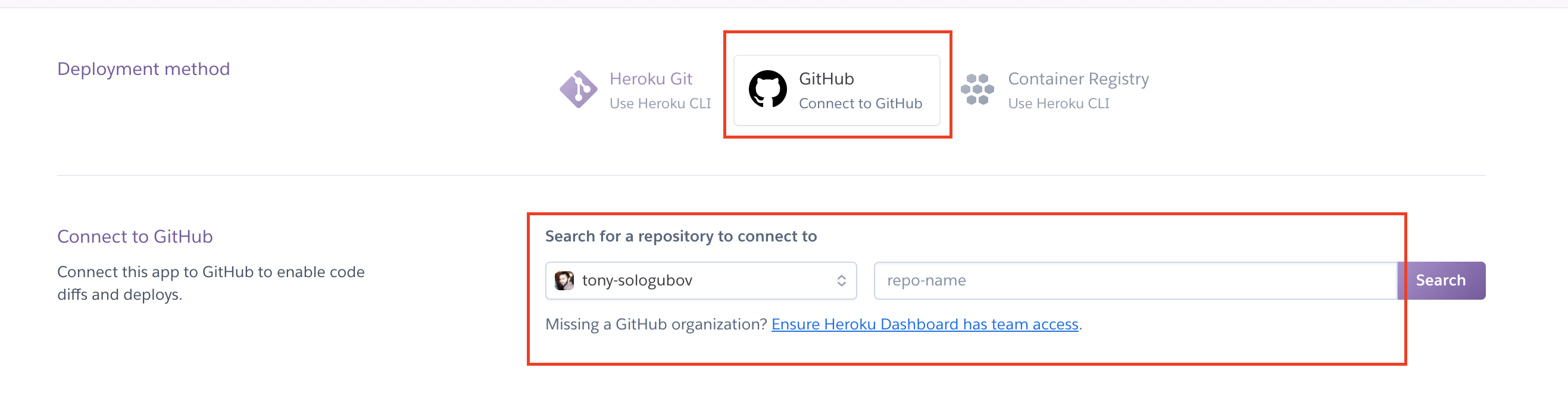Select the Heroku Git deployment title

click(650, 79)
